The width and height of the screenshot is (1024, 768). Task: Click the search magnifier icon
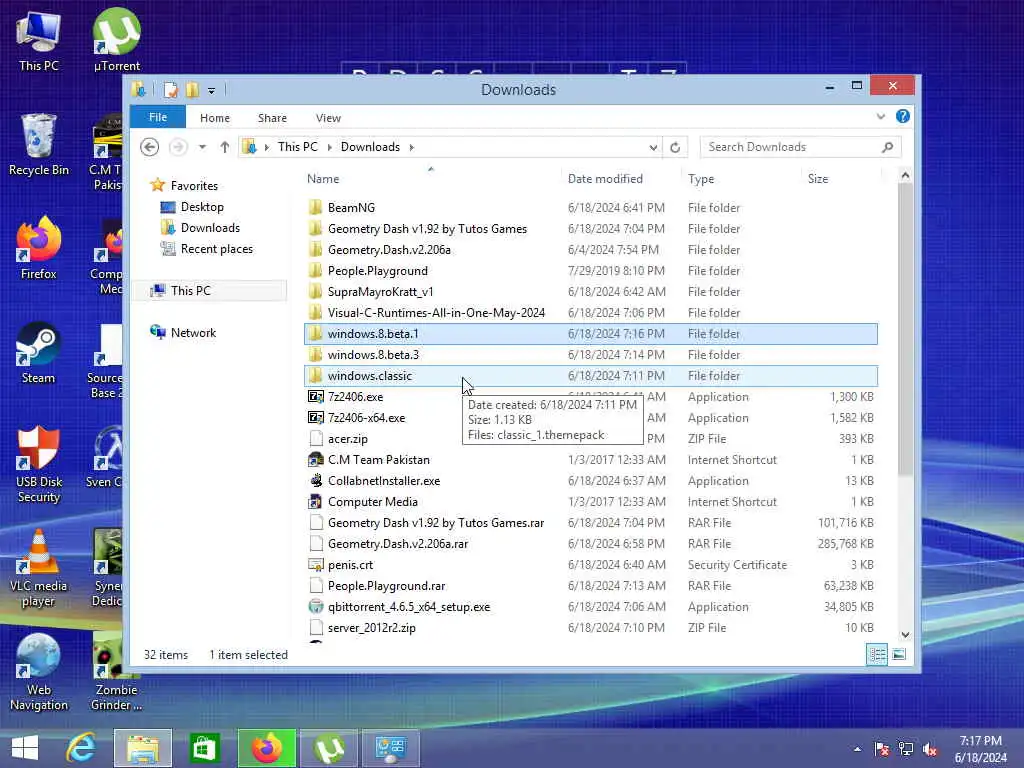(x=888, y=147)
